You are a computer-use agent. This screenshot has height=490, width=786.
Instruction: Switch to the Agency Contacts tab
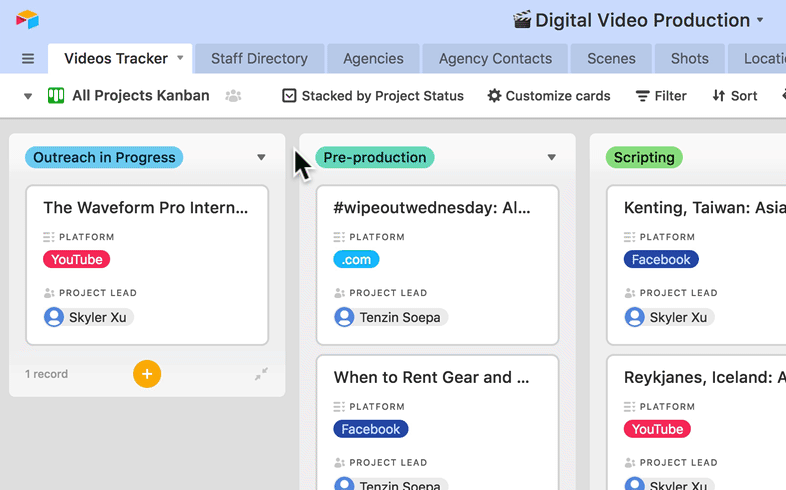click(x=495, y=59)
